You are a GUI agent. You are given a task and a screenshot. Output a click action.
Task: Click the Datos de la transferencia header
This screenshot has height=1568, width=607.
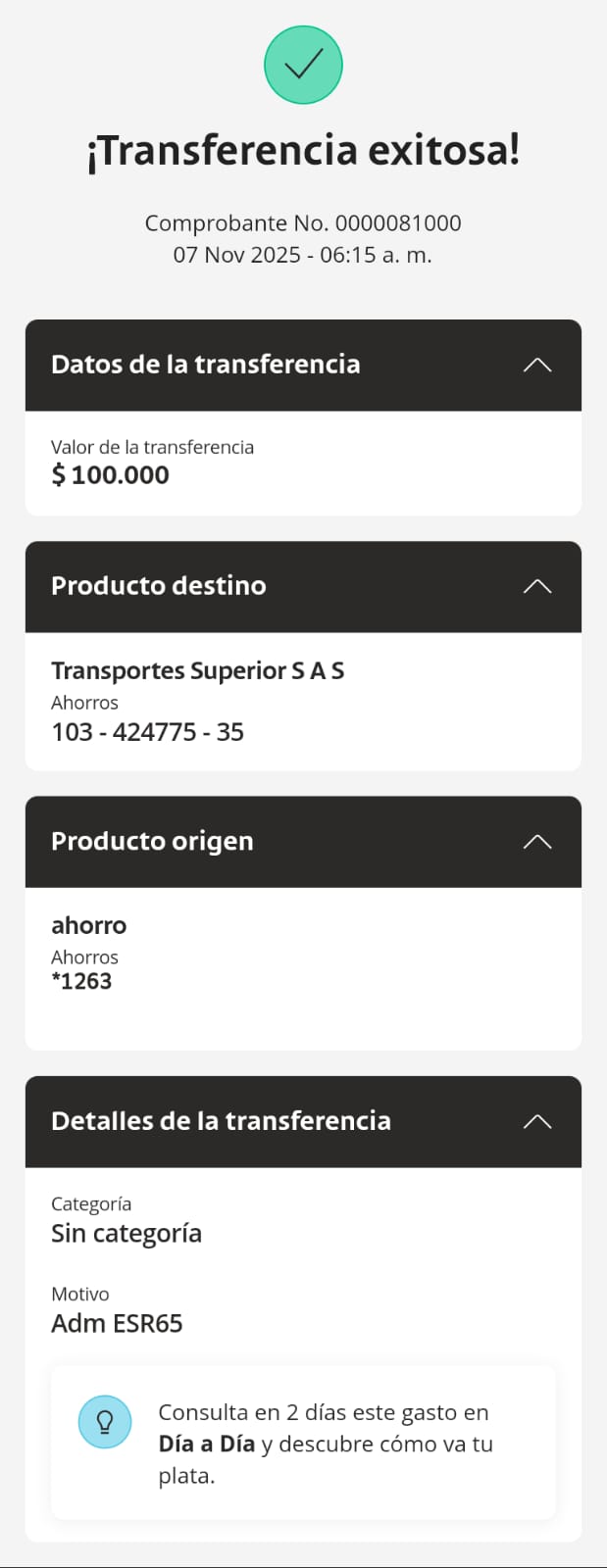pos(206,365)
